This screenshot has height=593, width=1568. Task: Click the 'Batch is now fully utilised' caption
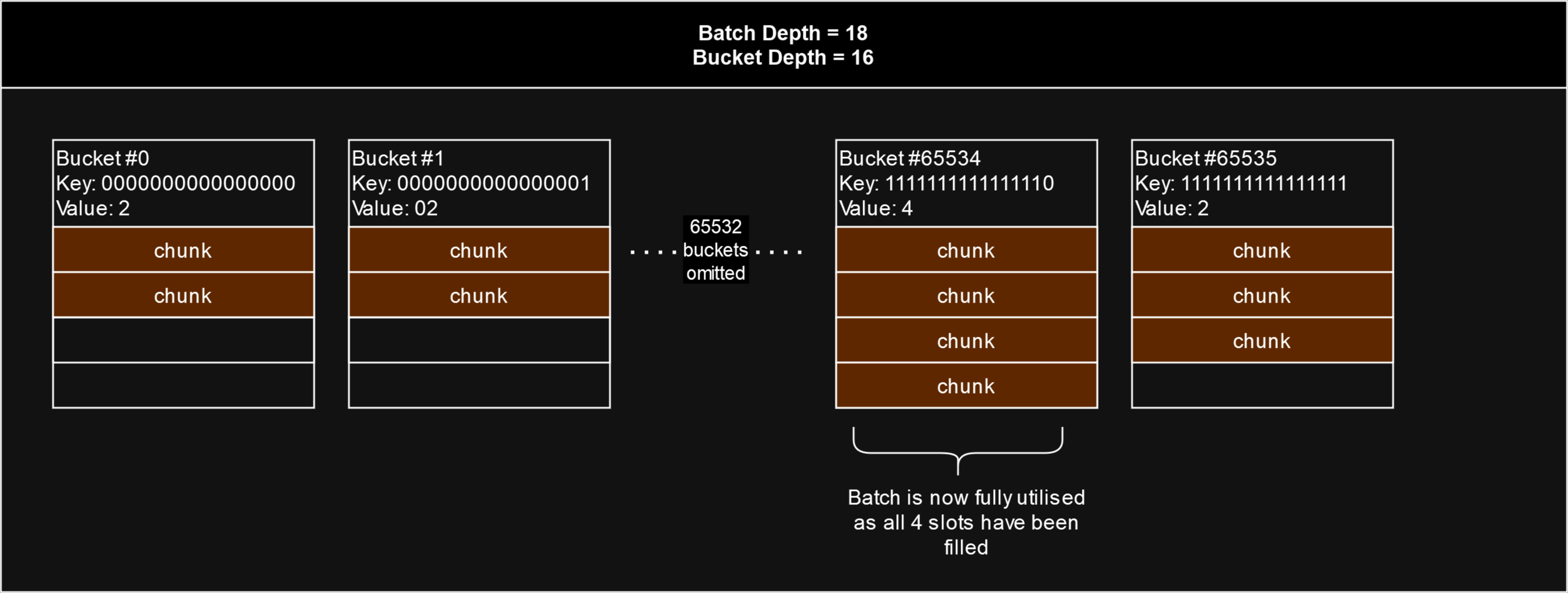(966, 522)
